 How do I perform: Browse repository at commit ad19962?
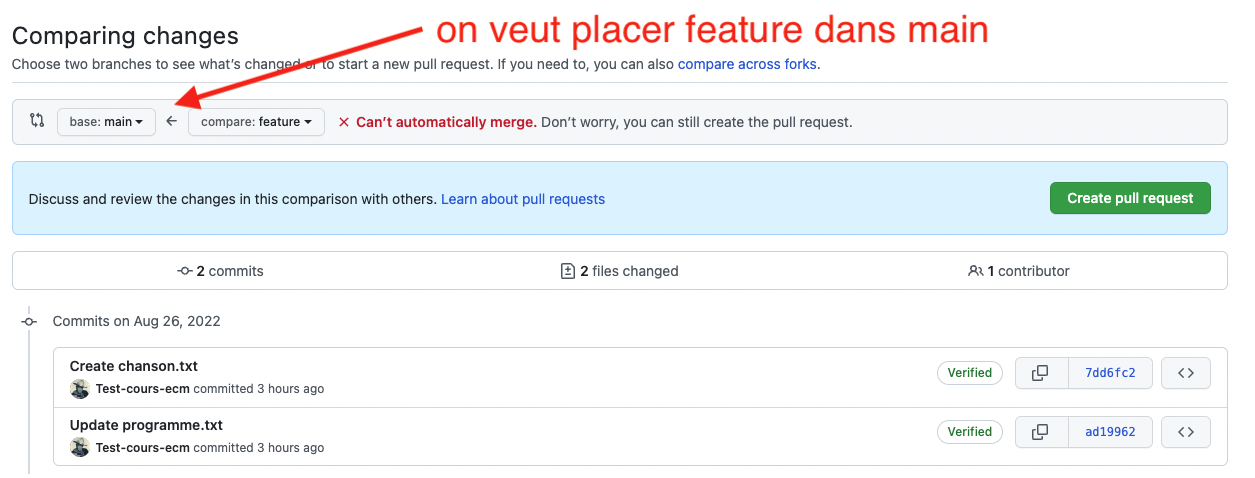click(1186, 432)
